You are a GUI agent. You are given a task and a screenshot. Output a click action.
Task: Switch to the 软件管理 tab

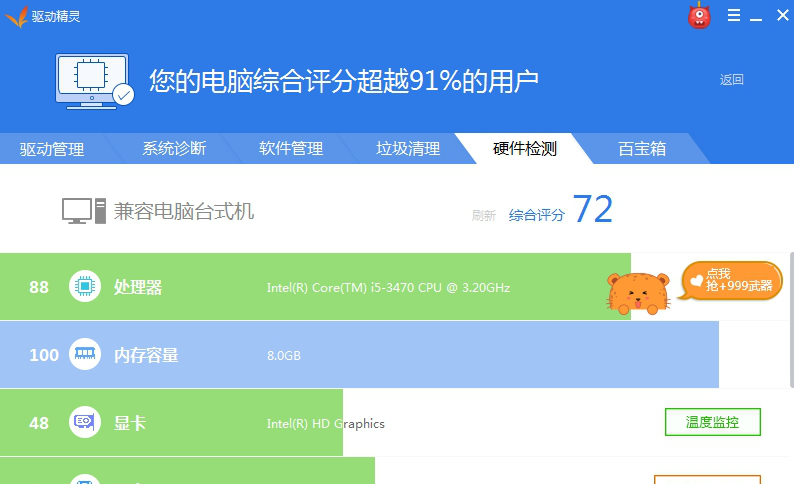click(291, 148)
